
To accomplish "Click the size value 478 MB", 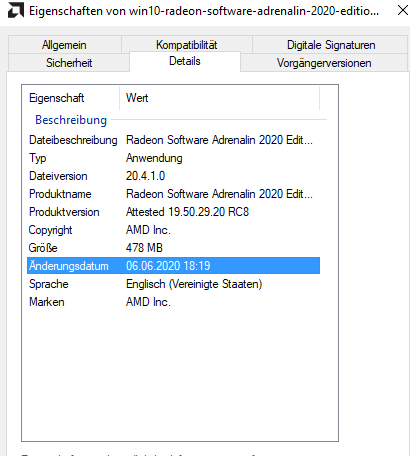I will (x=144, y=248).
